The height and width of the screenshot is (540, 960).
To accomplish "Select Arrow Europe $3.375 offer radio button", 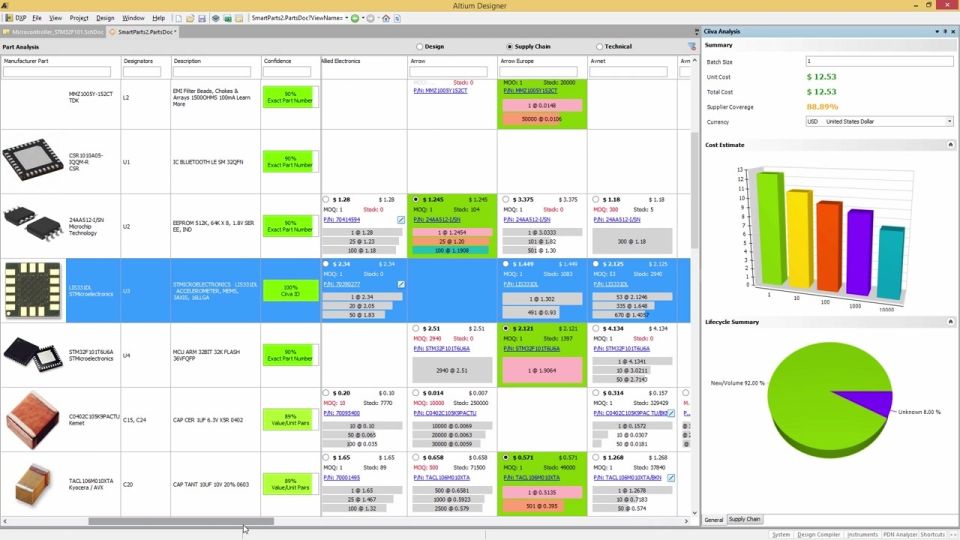I will pyautogui.click(x=506, y=200).
